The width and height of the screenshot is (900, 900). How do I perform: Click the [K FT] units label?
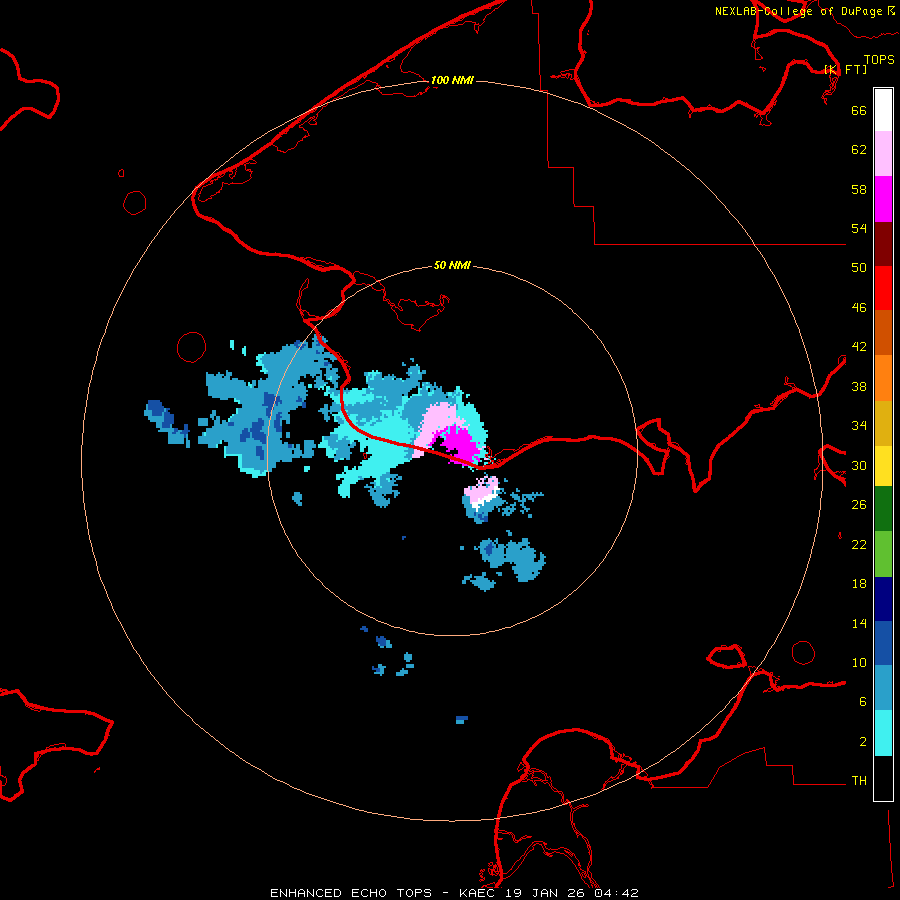pos(845,69)
